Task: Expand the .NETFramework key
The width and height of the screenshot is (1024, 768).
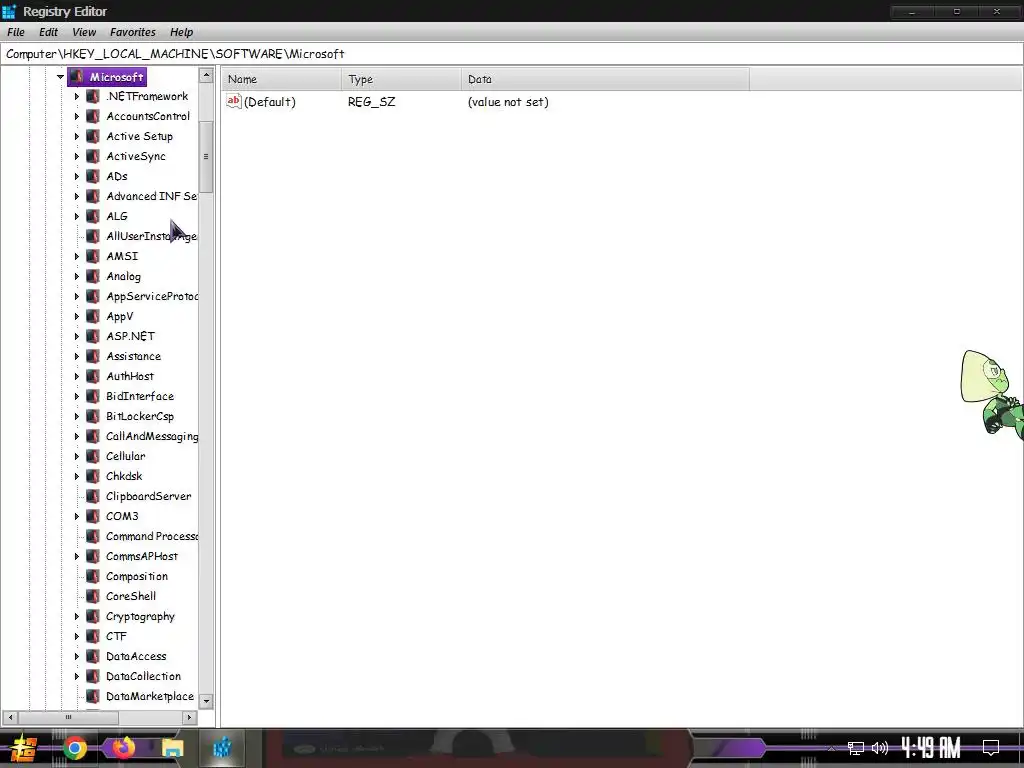Action: point(76,97)
